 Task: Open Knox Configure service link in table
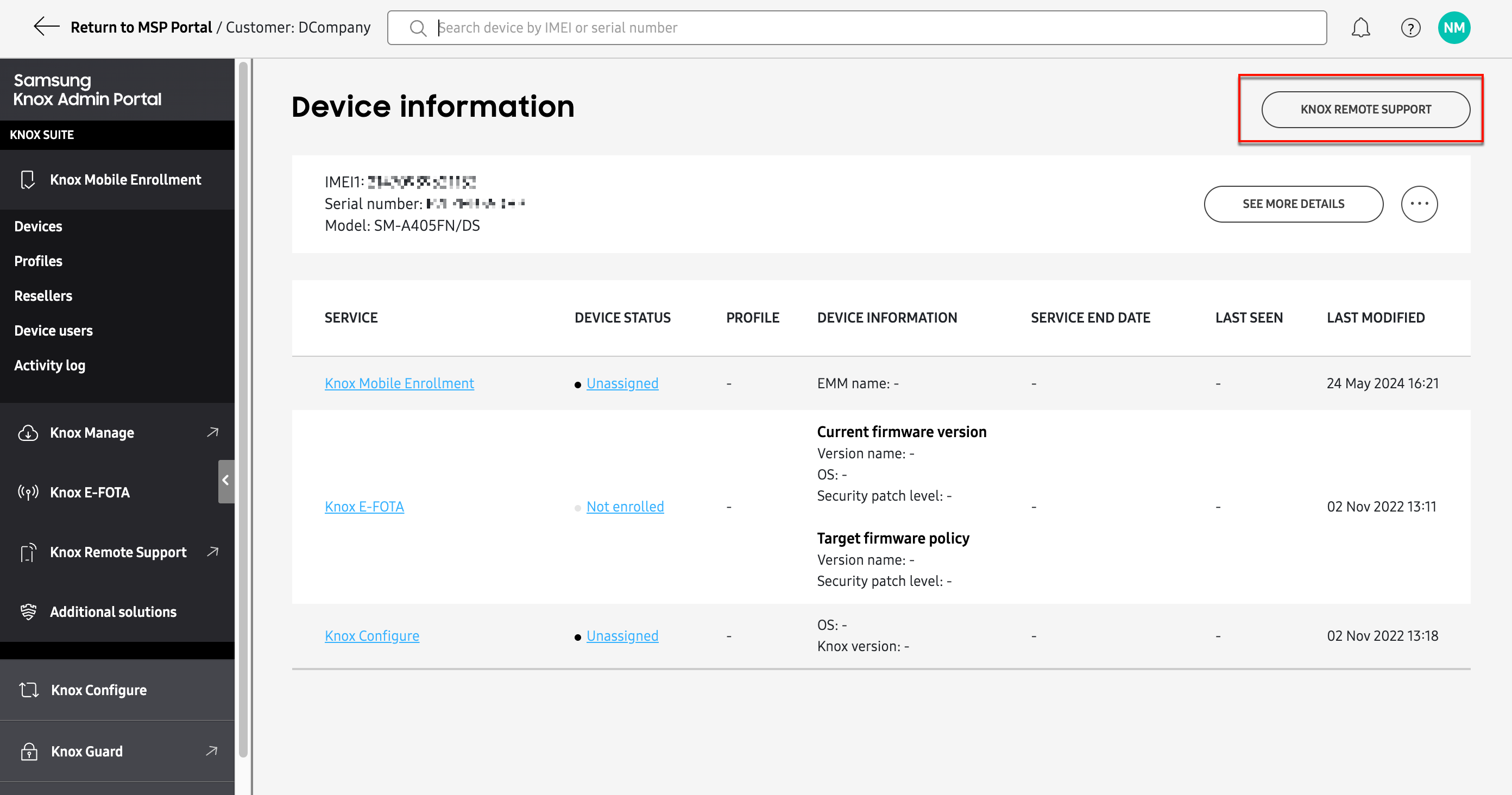[x=371, y=635]
